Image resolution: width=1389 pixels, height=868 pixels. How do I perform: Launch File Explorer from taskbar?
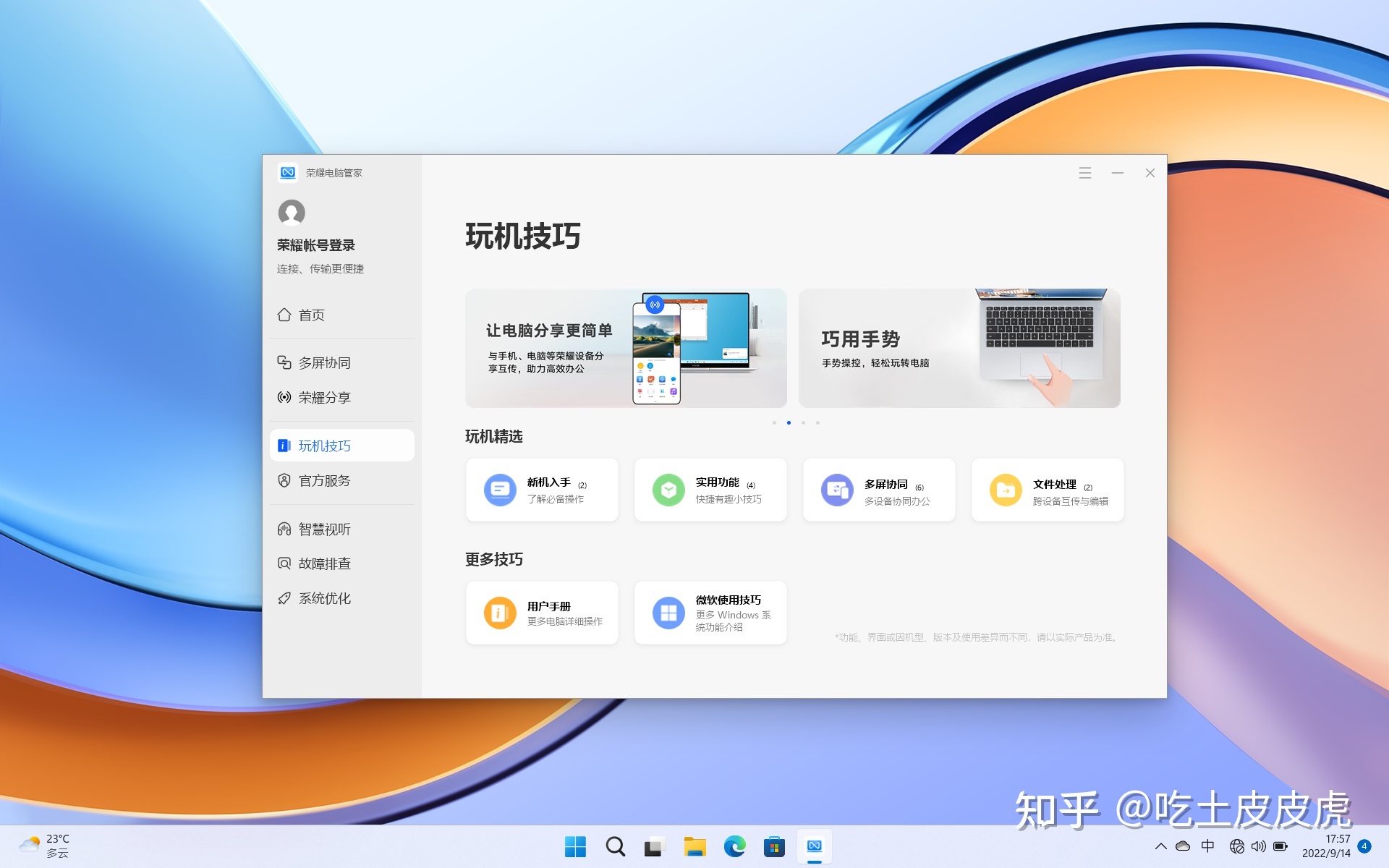694,846
